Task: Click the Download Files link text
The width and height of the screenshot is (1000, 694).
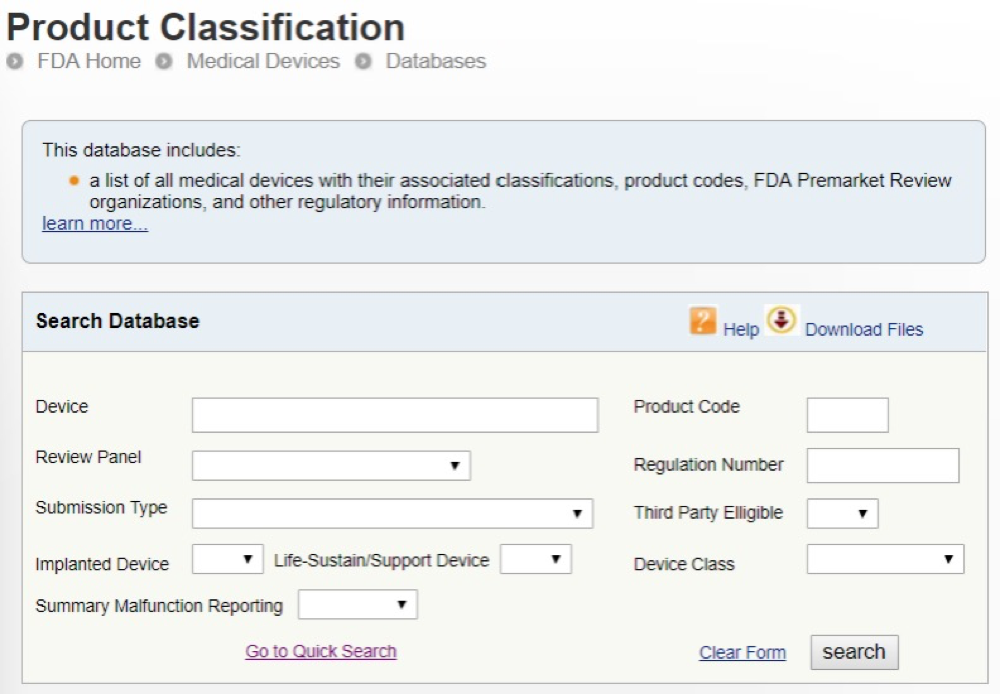Action: (864, 330)
